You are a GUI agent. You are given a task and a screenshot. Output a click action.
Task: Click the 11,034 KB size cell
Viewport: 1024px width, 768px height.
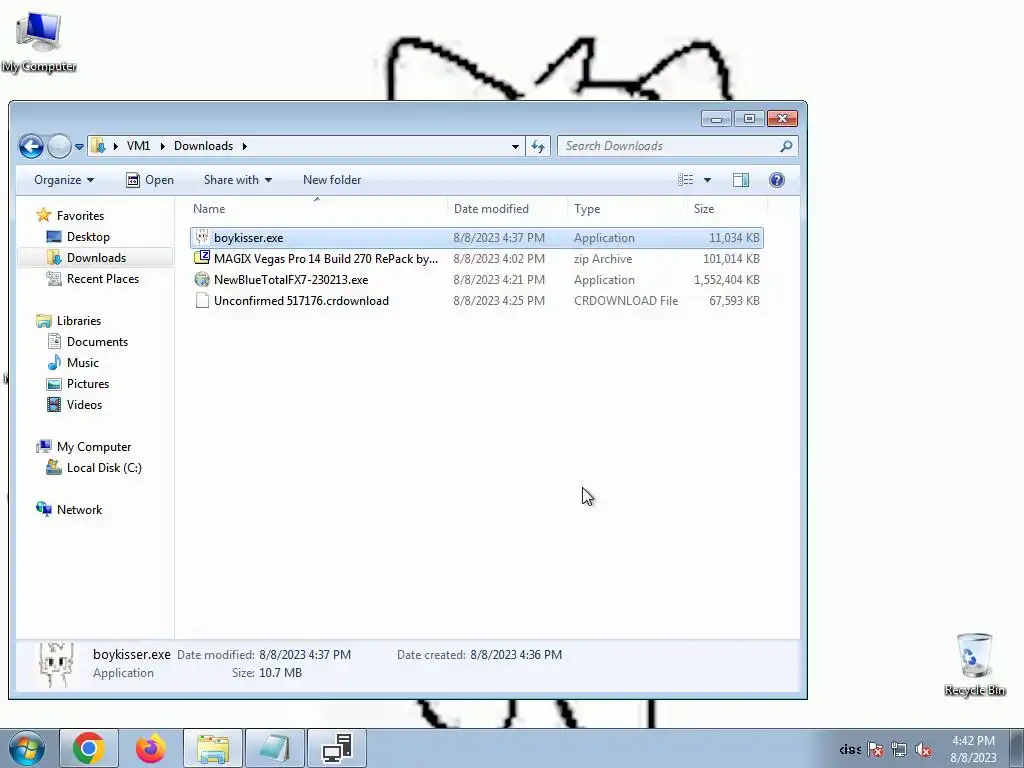coord(734,238)
